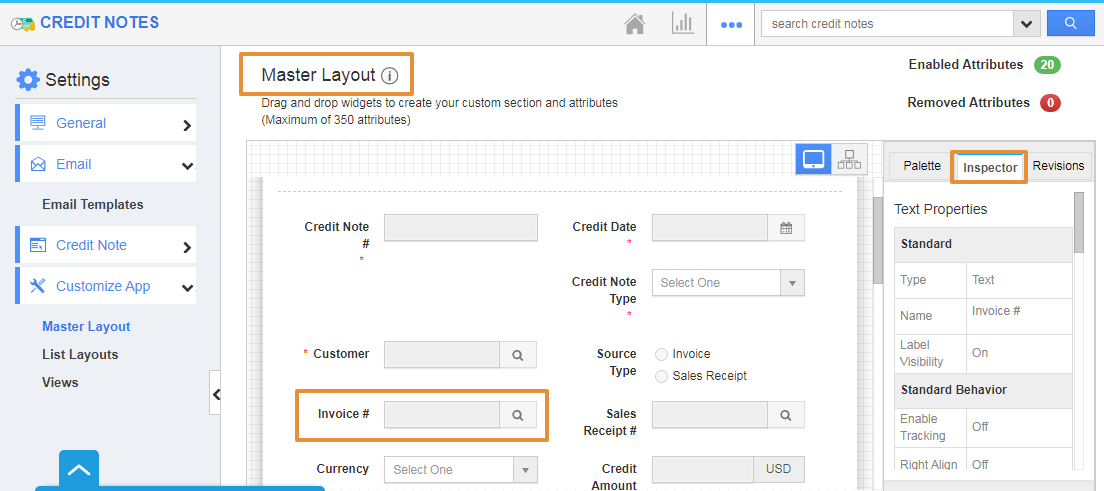Open the Credit Date calendar icon
Screen dimensions: 1104x491
coord(786,228)
